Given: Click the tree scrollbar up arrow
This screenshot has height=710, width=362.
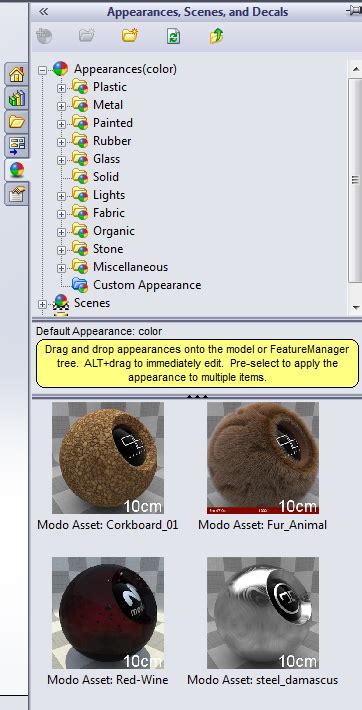Looking at the screenshot, I should coord(355,68).
